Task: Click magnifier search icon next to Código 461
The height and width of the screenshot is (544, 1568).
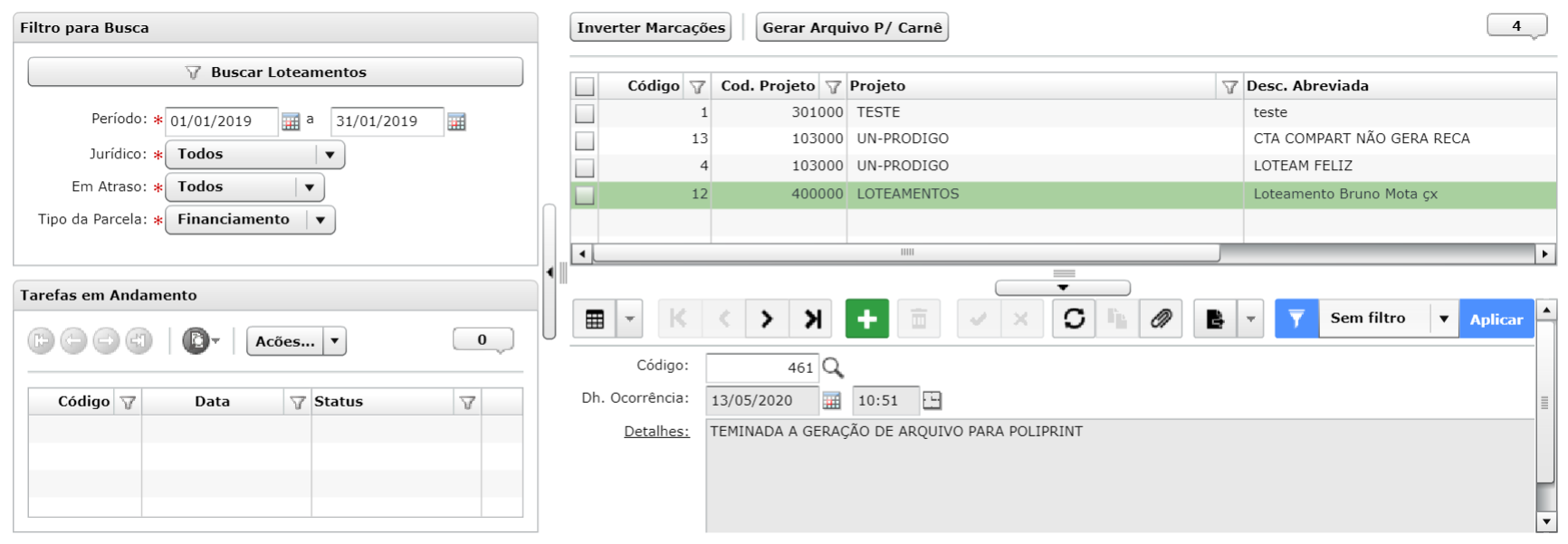Action: 833,367
